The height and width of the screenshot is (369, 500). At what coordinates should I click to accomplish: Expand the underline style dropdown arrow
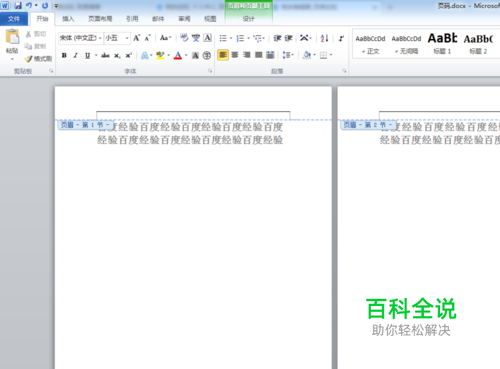pos(96,55)
